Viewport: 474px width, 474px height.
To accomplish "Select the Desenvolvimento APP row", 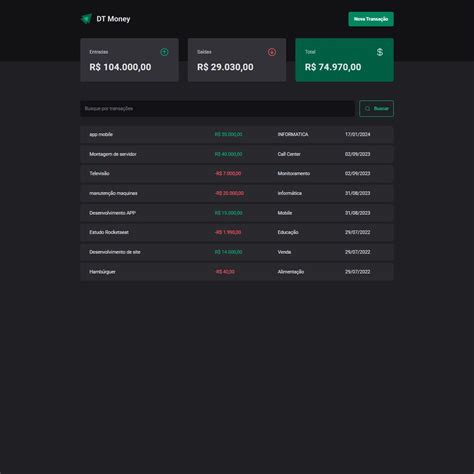I will tap(237, 213).
